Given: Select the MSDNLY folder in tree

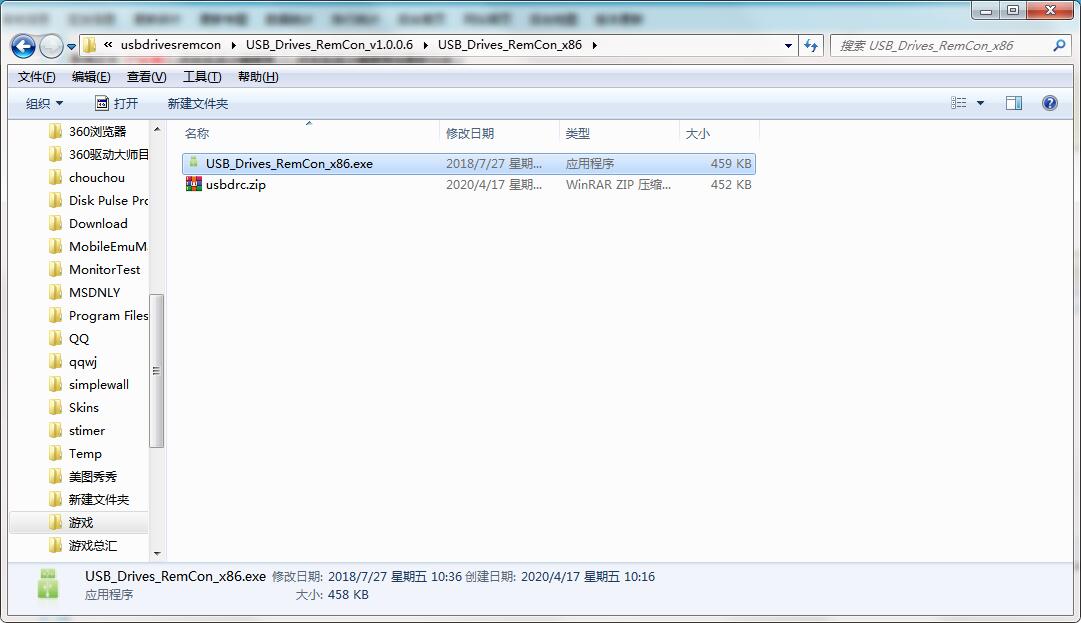Looking at the screenshot, I should click(x=94, y=293).
